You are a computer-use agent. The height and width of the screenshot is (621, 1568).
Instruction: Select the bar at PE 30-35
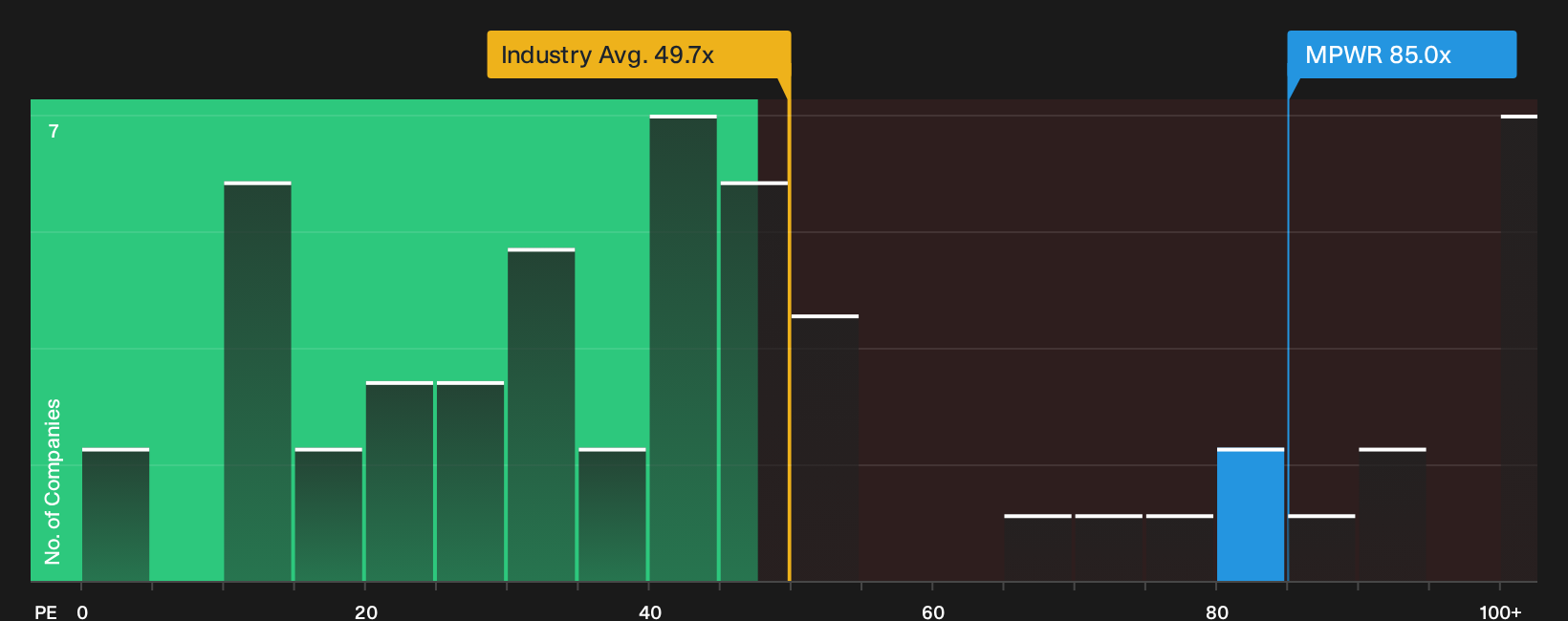541,415
